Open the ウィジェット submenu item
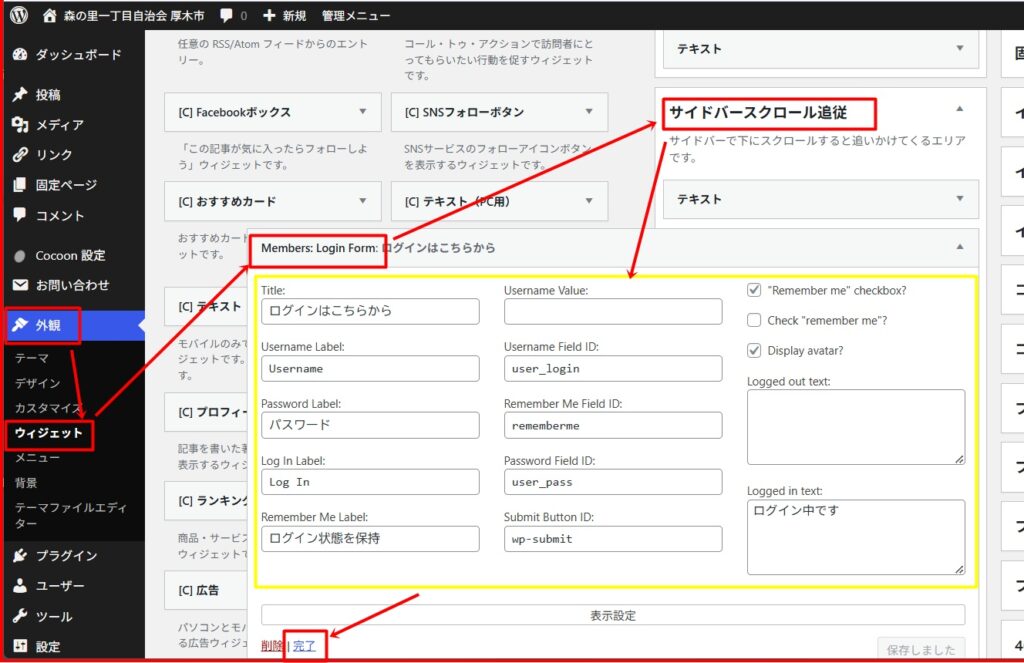The height and width of the screenshot is (663, 1024). point(48,433)
